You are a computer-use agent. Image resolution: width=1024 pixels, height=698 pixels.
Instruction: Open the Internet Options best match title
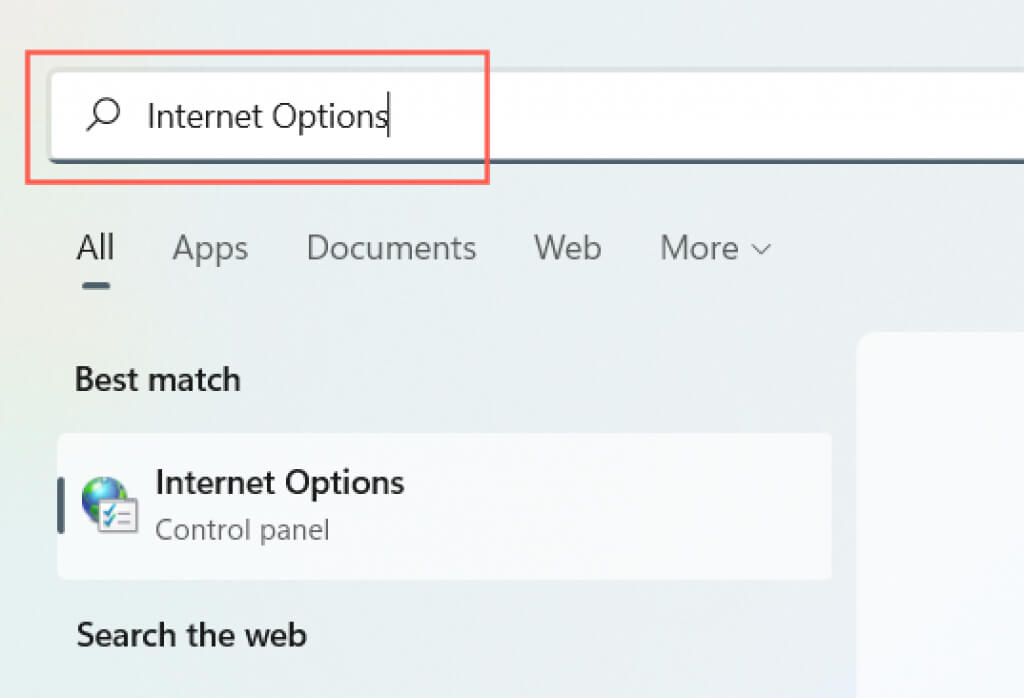pyautogui.click(x=280, y=483)
